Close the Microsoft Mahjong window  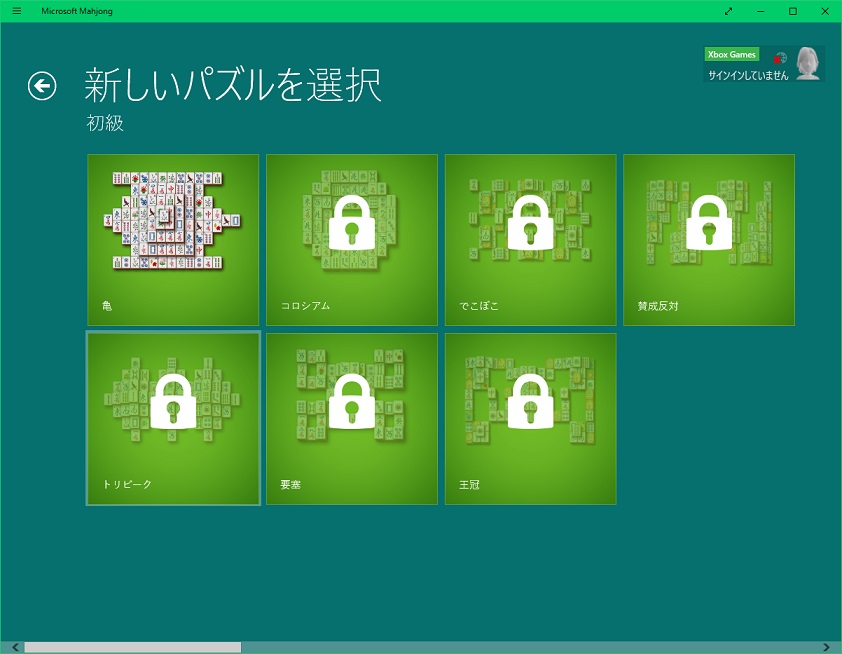pos(825,11)
